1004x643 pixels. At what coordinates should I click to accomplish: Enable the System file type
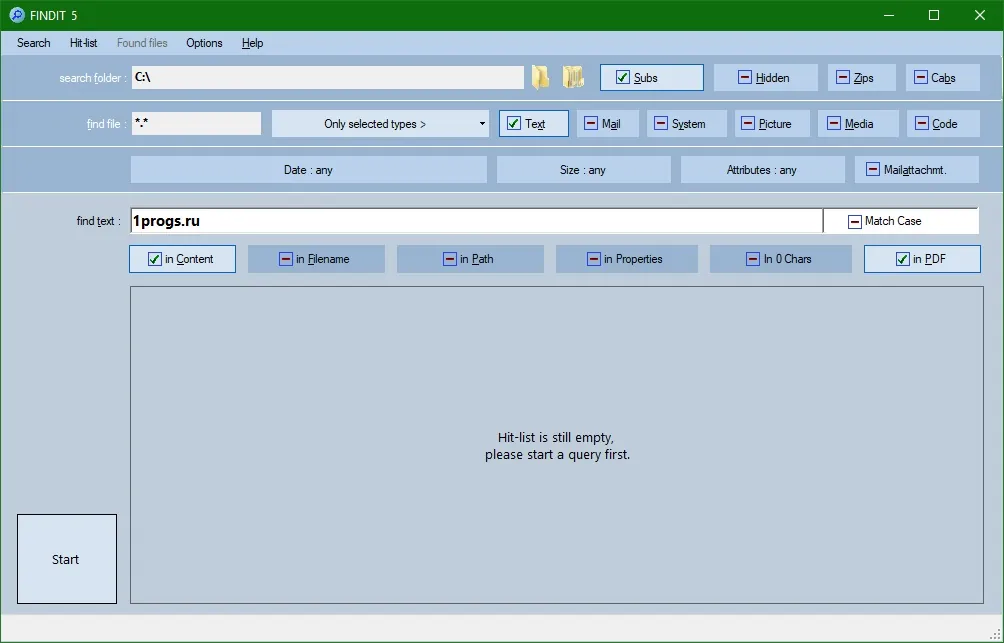tap(686, 124)
